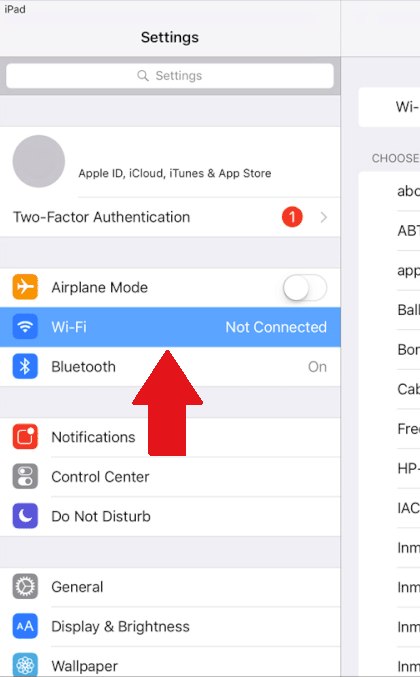
Task: Tap the red Notifications icon
Action: pos(25,437)
